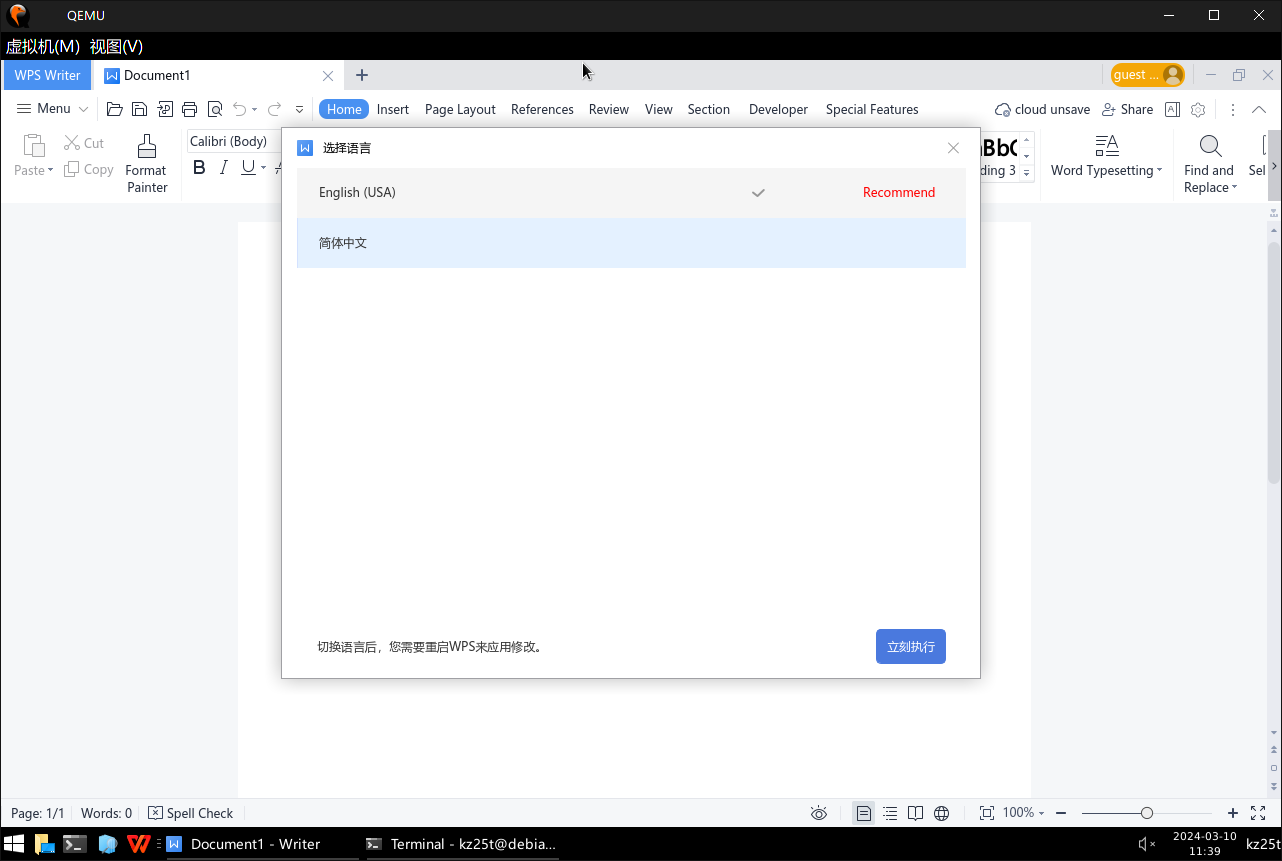Open the Windows-style start menu icon

pos(14,844)
